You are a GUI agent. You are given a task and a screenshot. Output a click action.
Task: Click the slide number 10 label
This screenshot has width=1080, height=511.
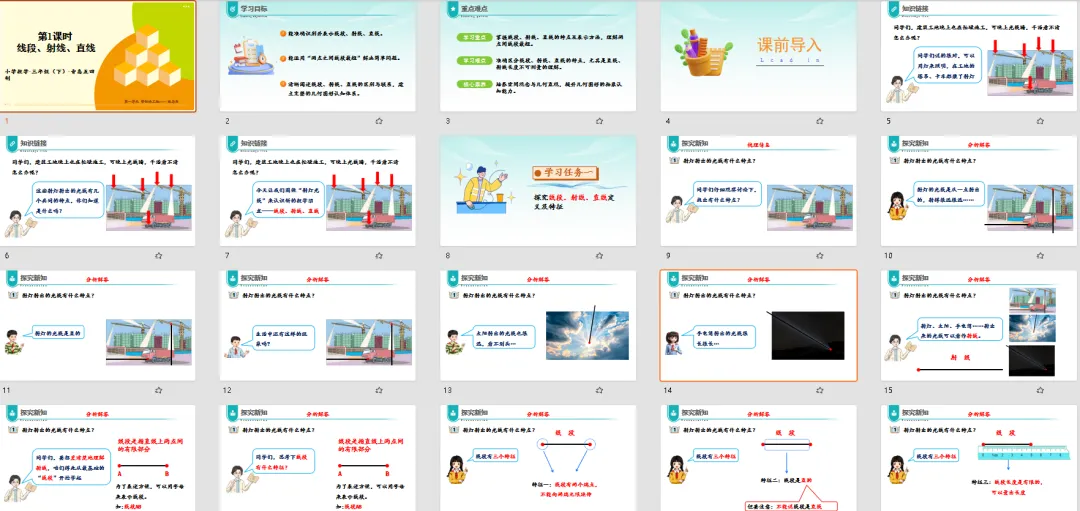coord(891,256)
